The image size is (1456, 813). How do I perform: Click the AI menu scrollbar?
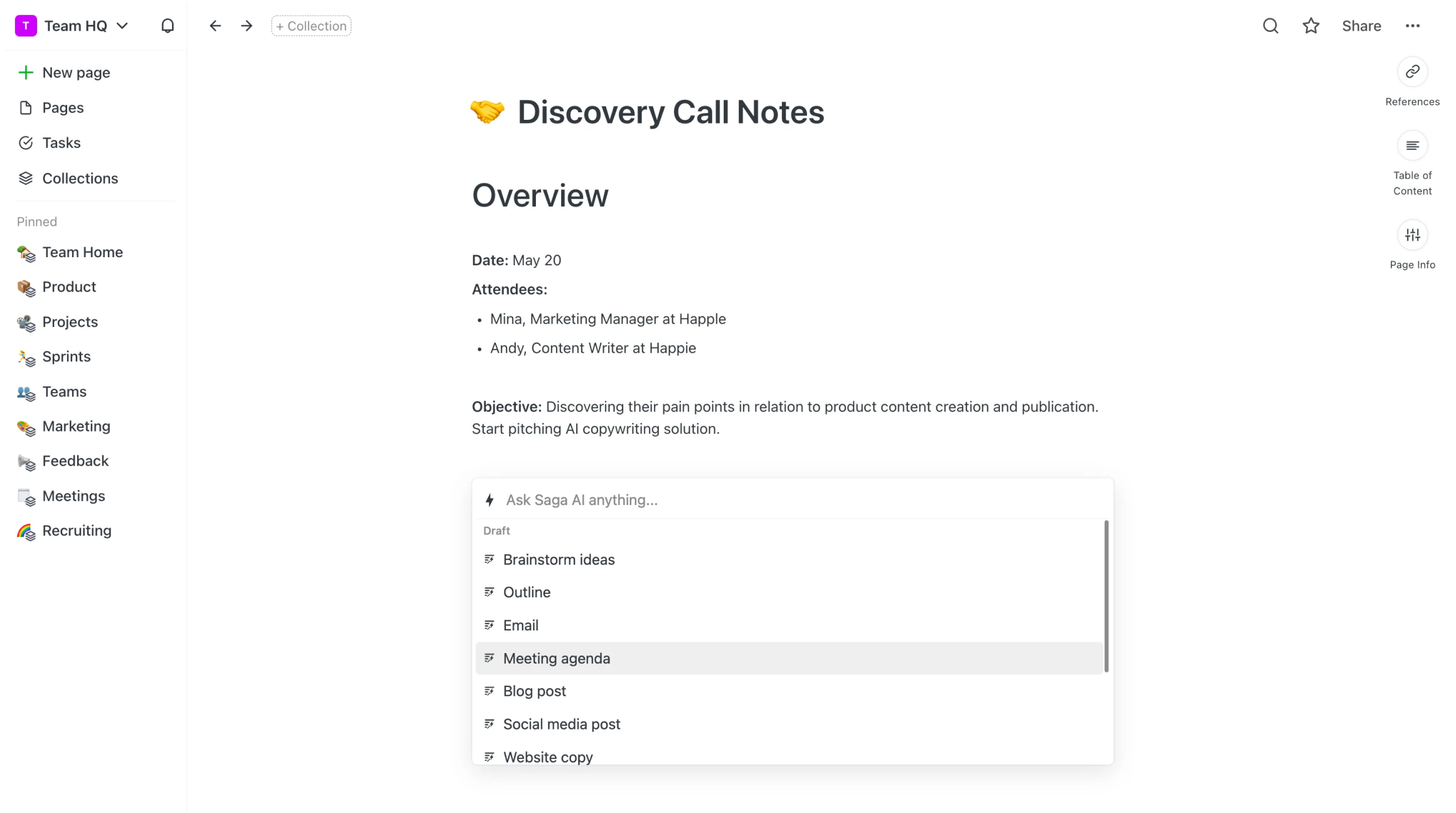pos(1106,596)
